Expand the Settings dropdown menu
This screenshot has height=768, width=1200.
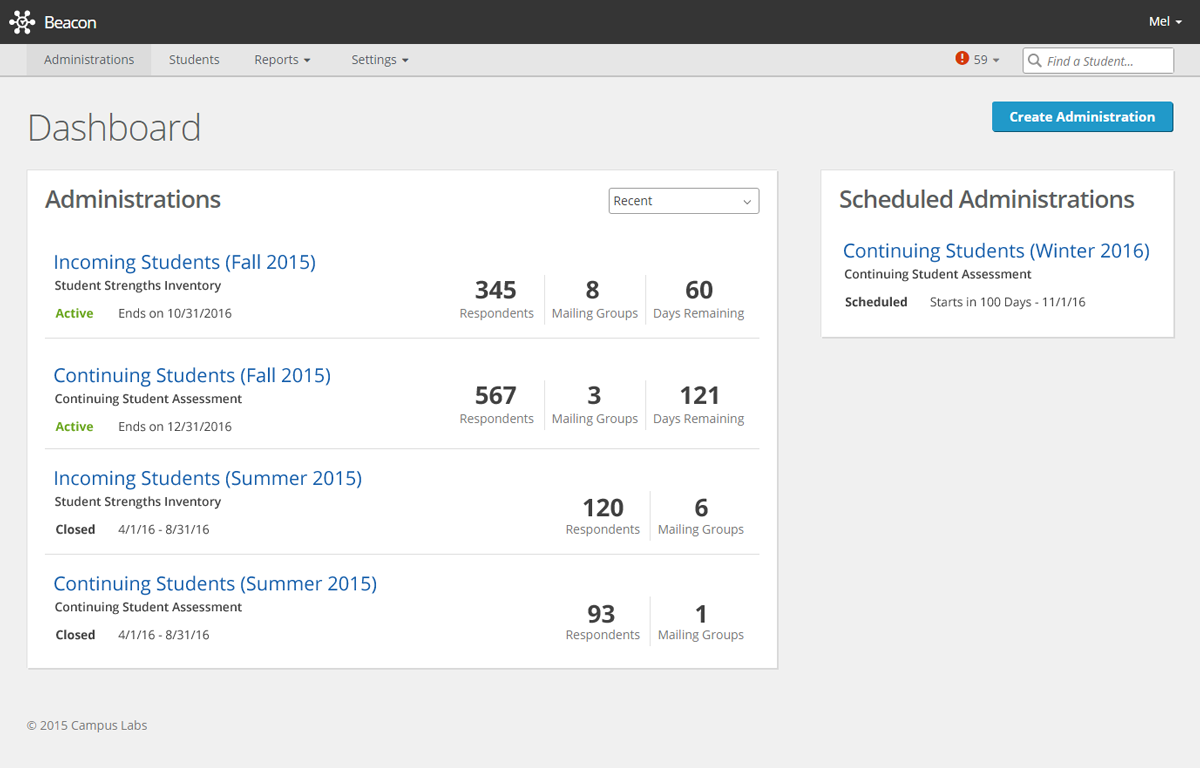click(x=379, y=60)
